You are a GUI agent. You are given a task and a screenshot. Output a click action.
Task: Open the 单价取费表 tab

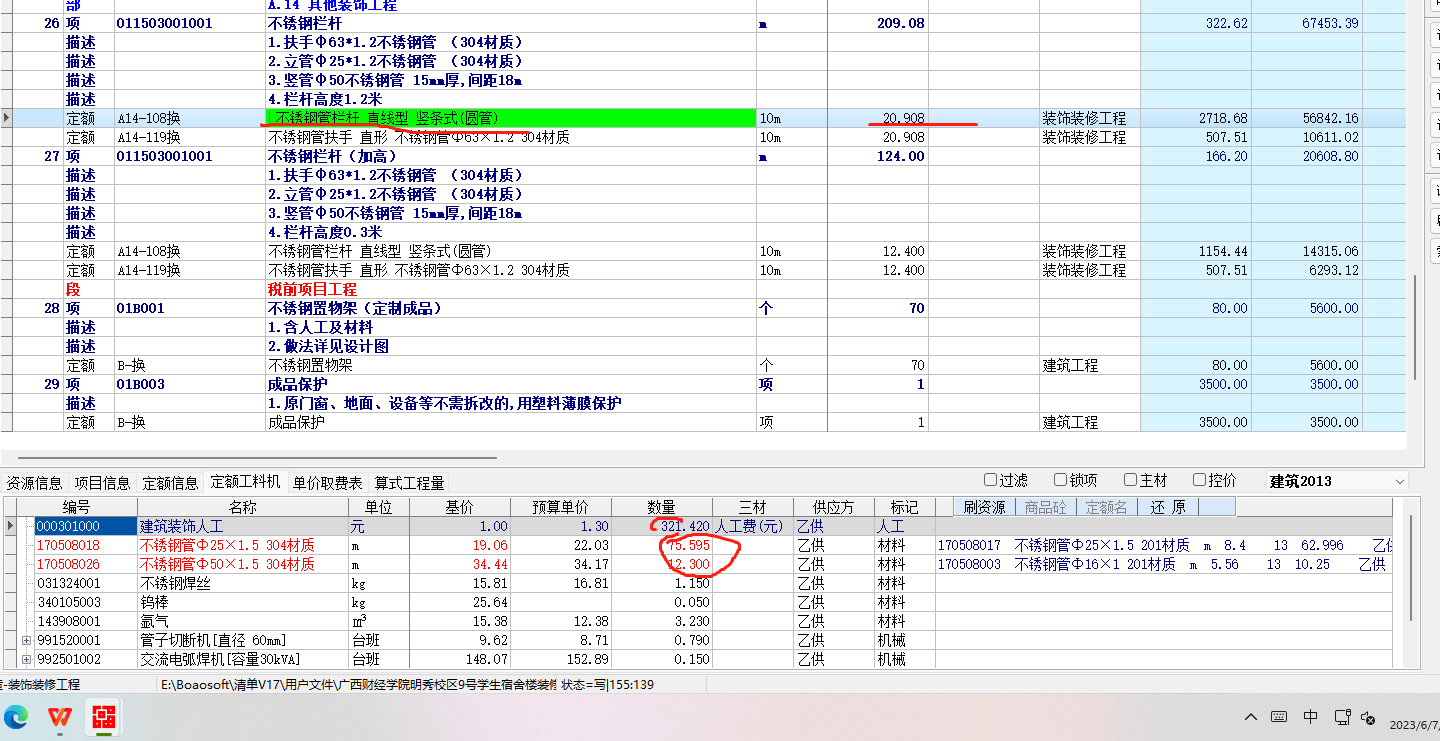point(328,483)
